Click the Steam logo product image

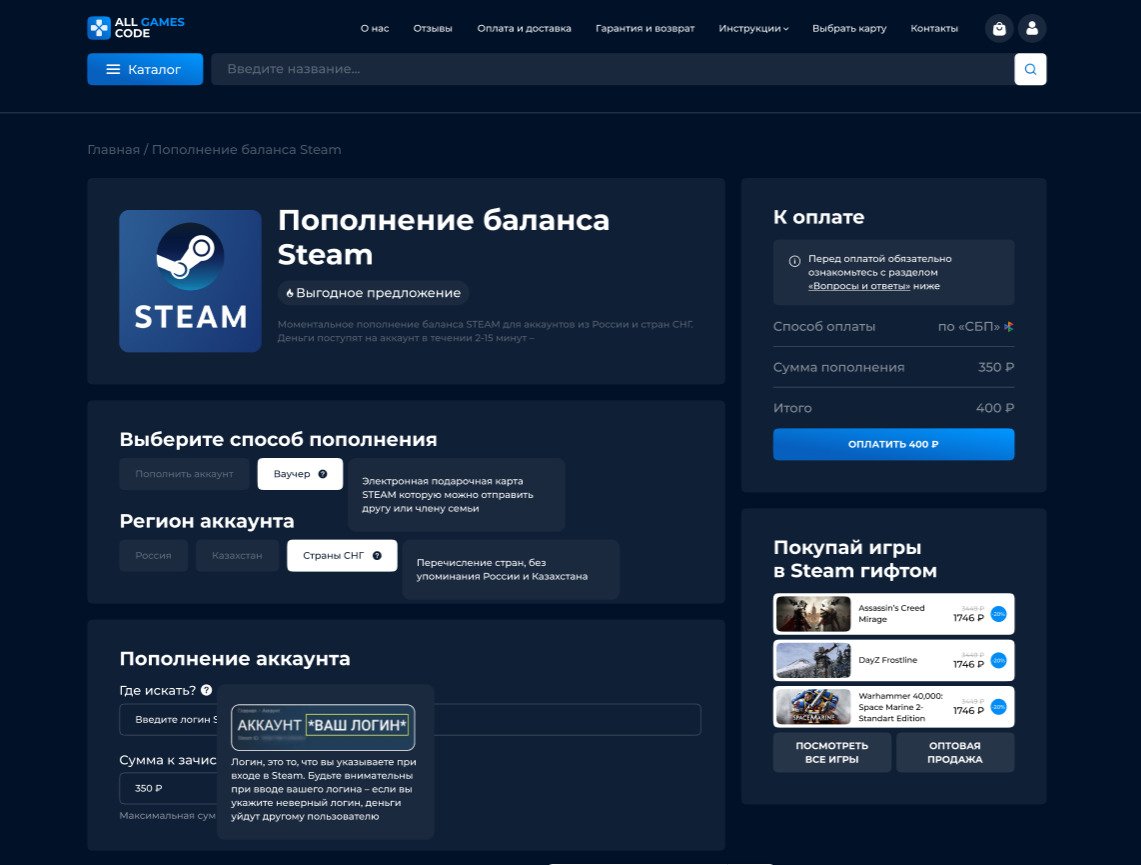click(x=190, y=281)
